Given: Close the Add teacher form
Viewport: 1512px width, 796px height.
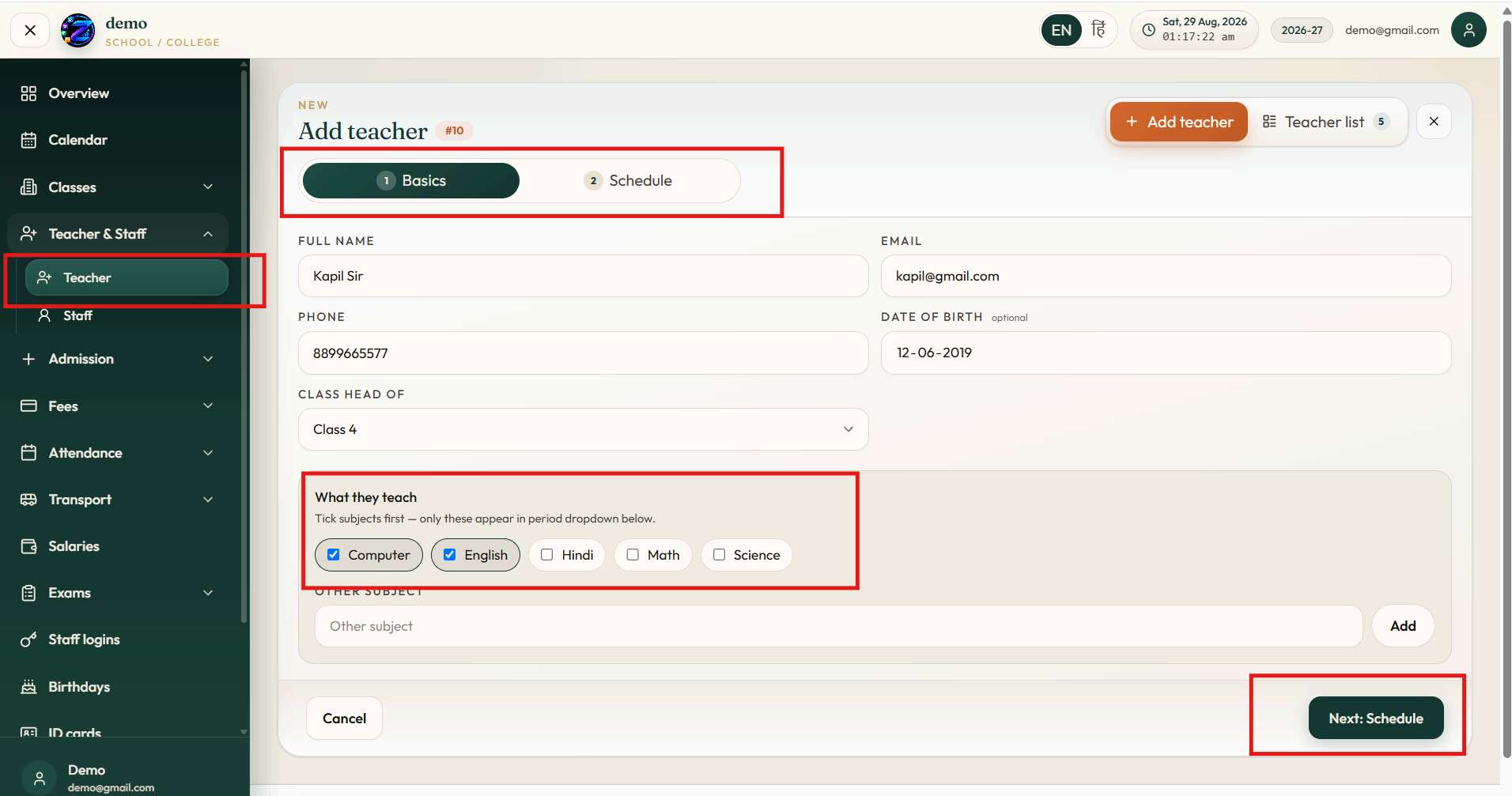Looking at the screenshot, I should coord(1434,122).
